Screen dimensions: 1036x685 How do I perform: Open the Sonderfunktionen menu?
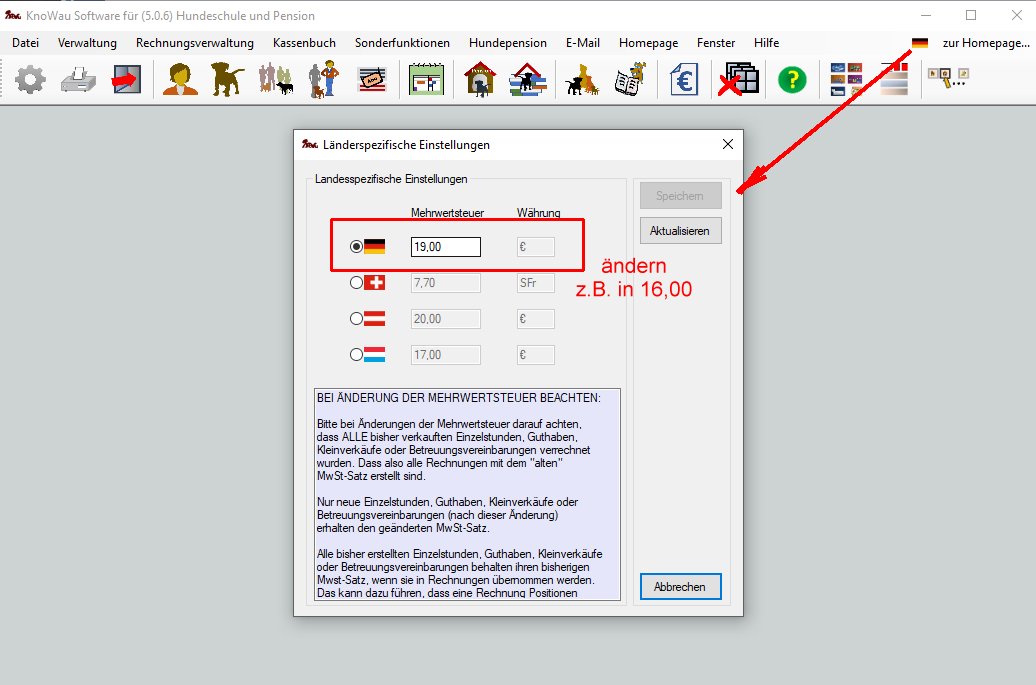[x=402, y=43]
